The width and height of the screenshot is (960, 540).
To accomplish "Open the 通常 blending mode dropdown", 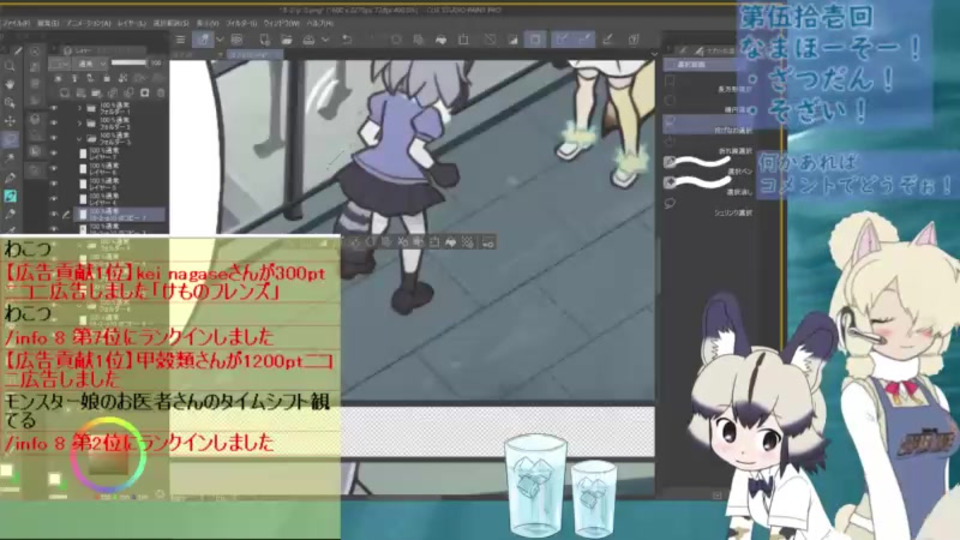I will [89, 63].
